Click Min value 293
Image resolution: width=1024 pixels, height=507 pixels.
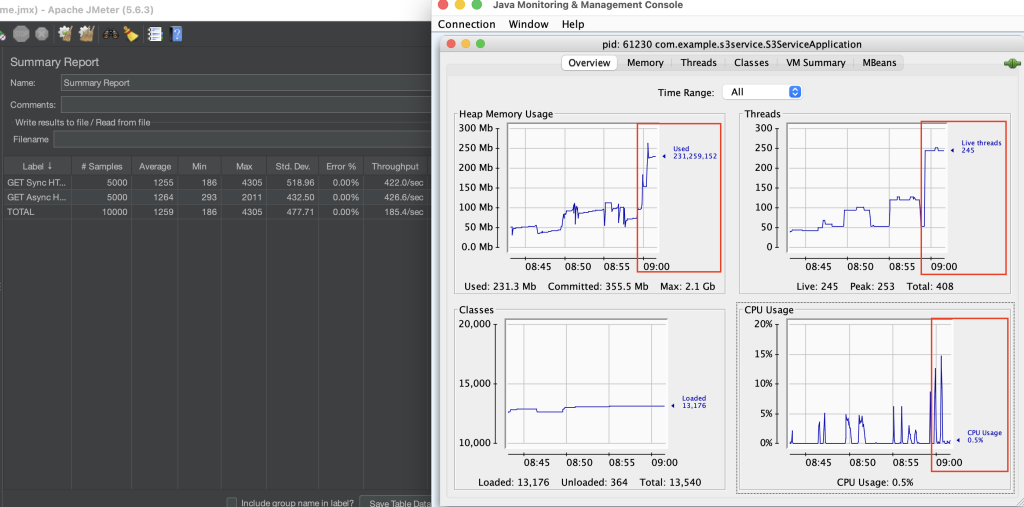coord(210,197)
